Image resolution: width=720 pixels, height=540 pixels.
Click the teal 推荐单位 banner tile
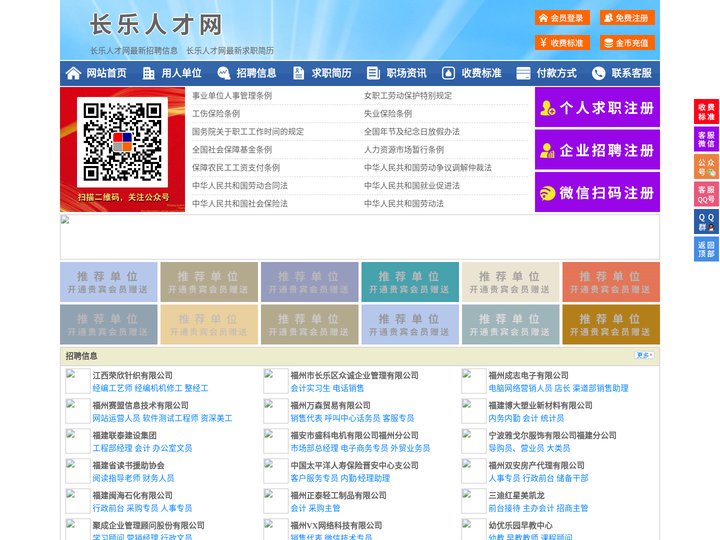pos(410,282)
